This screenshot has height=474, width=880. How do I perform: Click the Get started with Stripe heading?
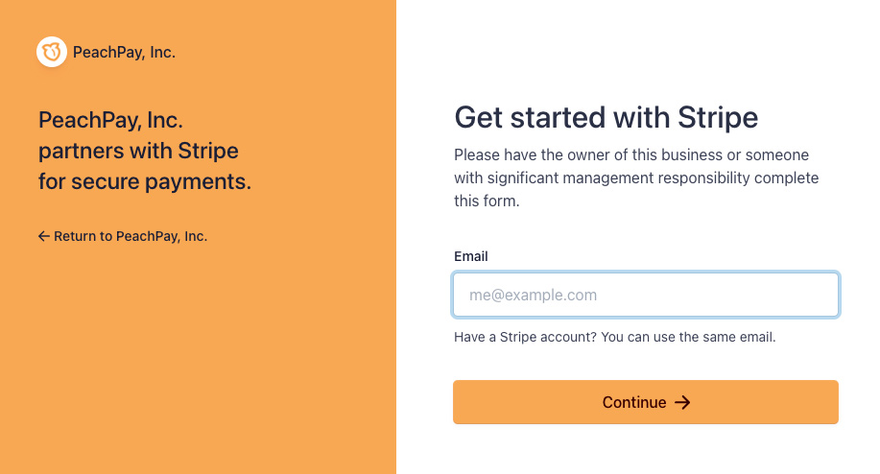coord(606,117)
